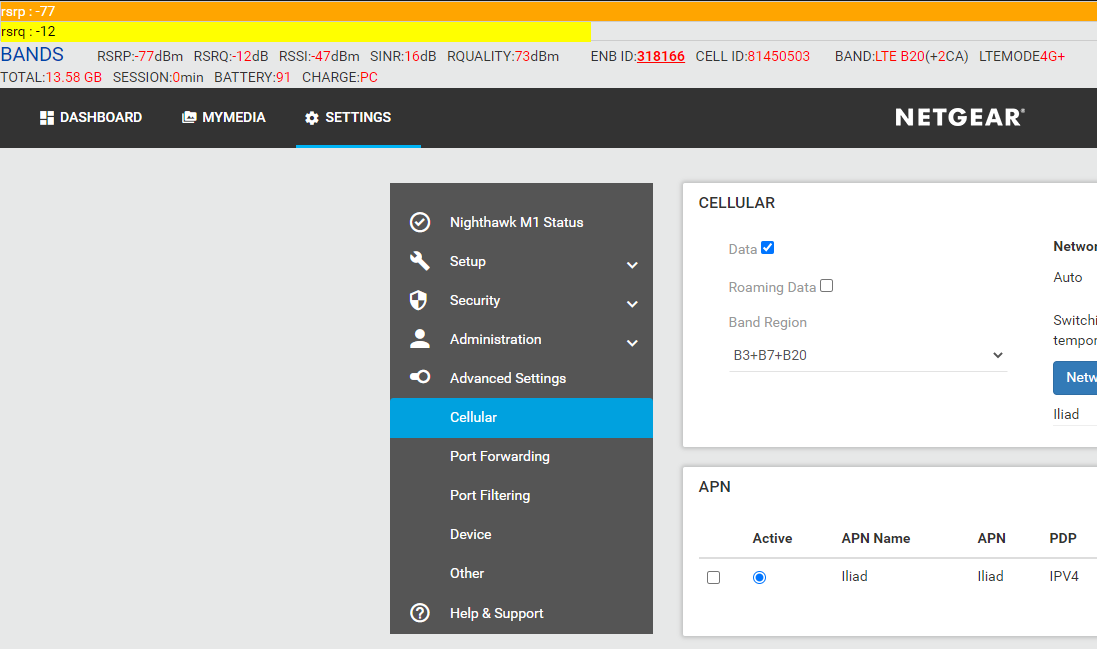Open the Port Forwarding menu item
The image size is (1097, 649).
point(521,457)
